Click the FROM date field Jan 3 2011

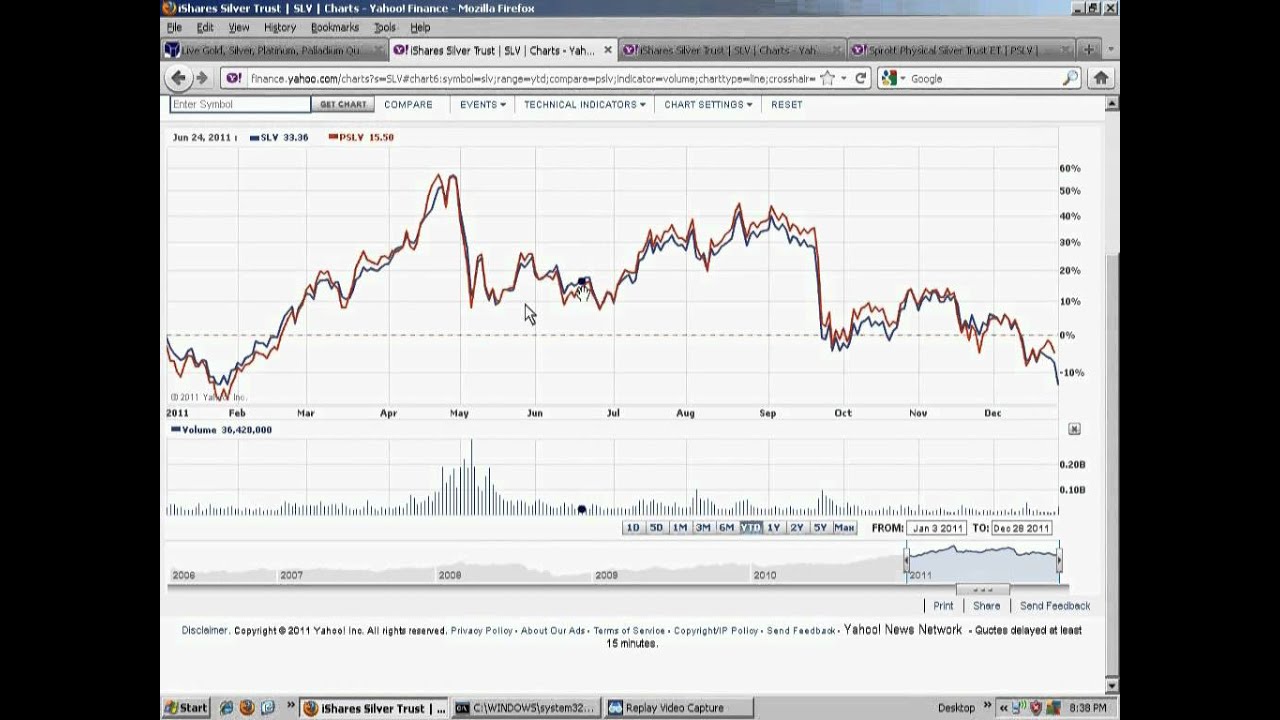(x=937, y=528)
